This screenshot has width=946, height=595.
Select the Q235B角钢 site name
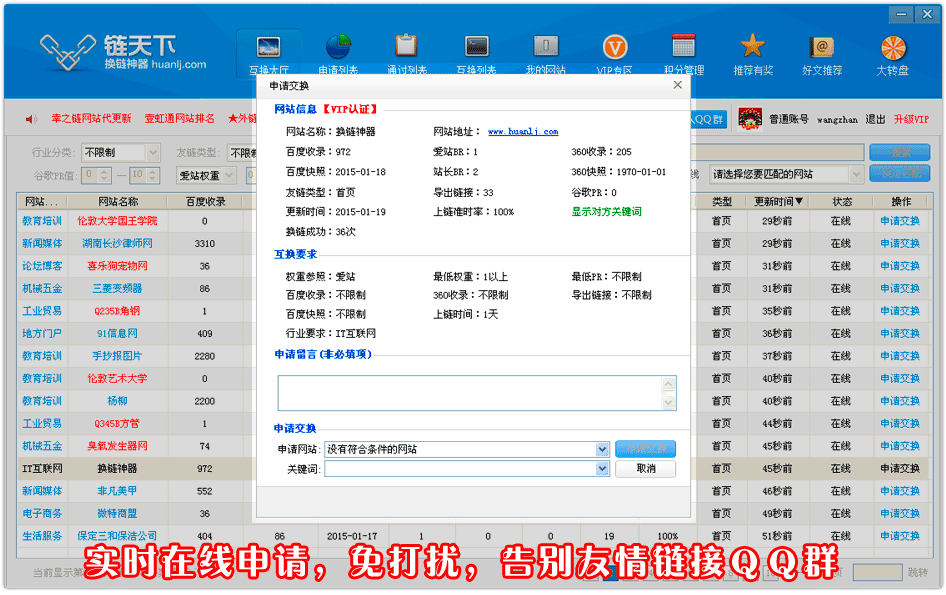click(x=117, y=311)
